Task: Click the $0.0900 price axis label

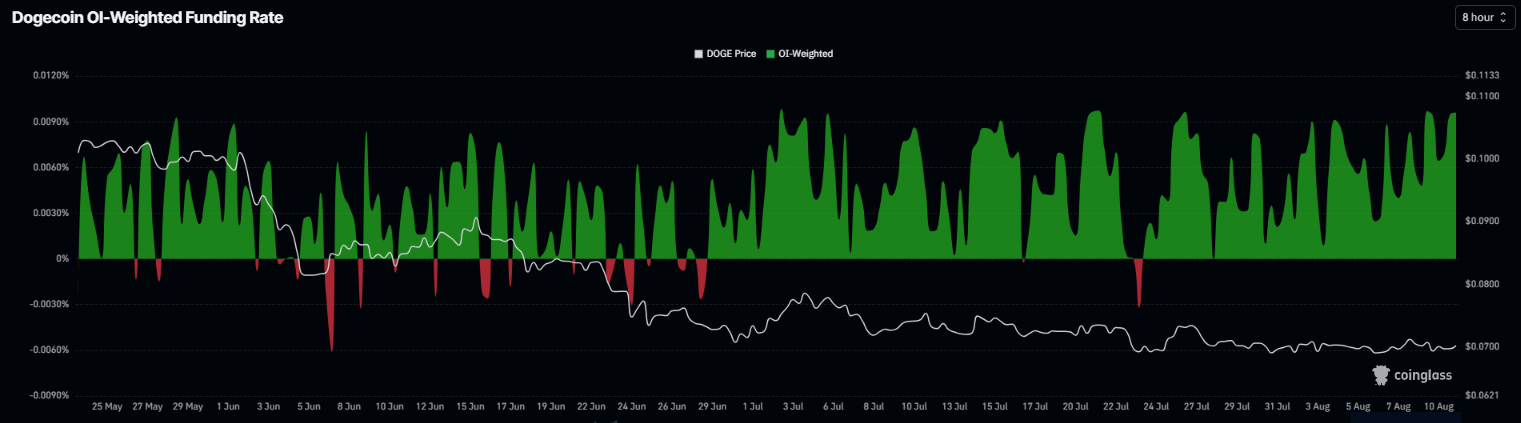Action: click(1483, 221)
